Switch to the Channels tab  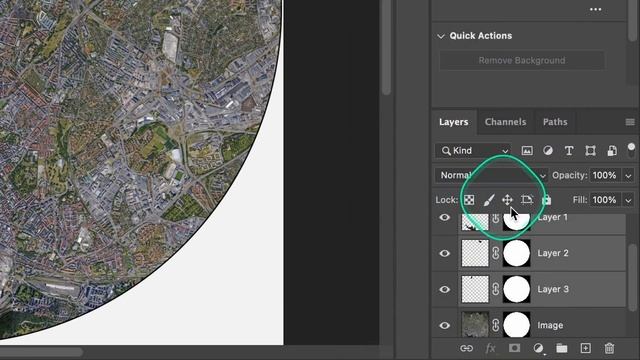(505, 122)
